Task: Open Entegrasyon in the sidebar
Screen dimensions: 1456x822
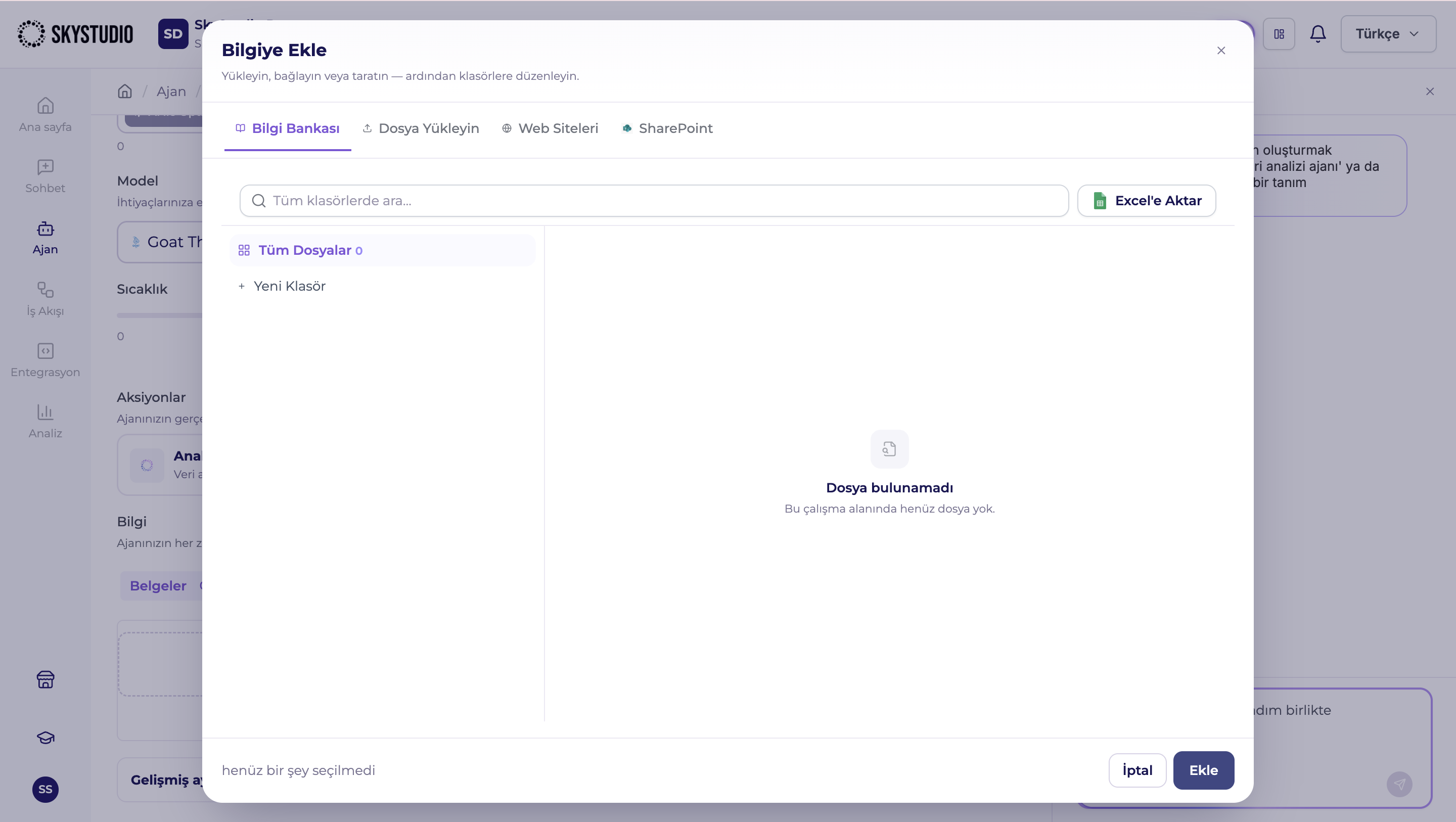Action: [45, 360]
